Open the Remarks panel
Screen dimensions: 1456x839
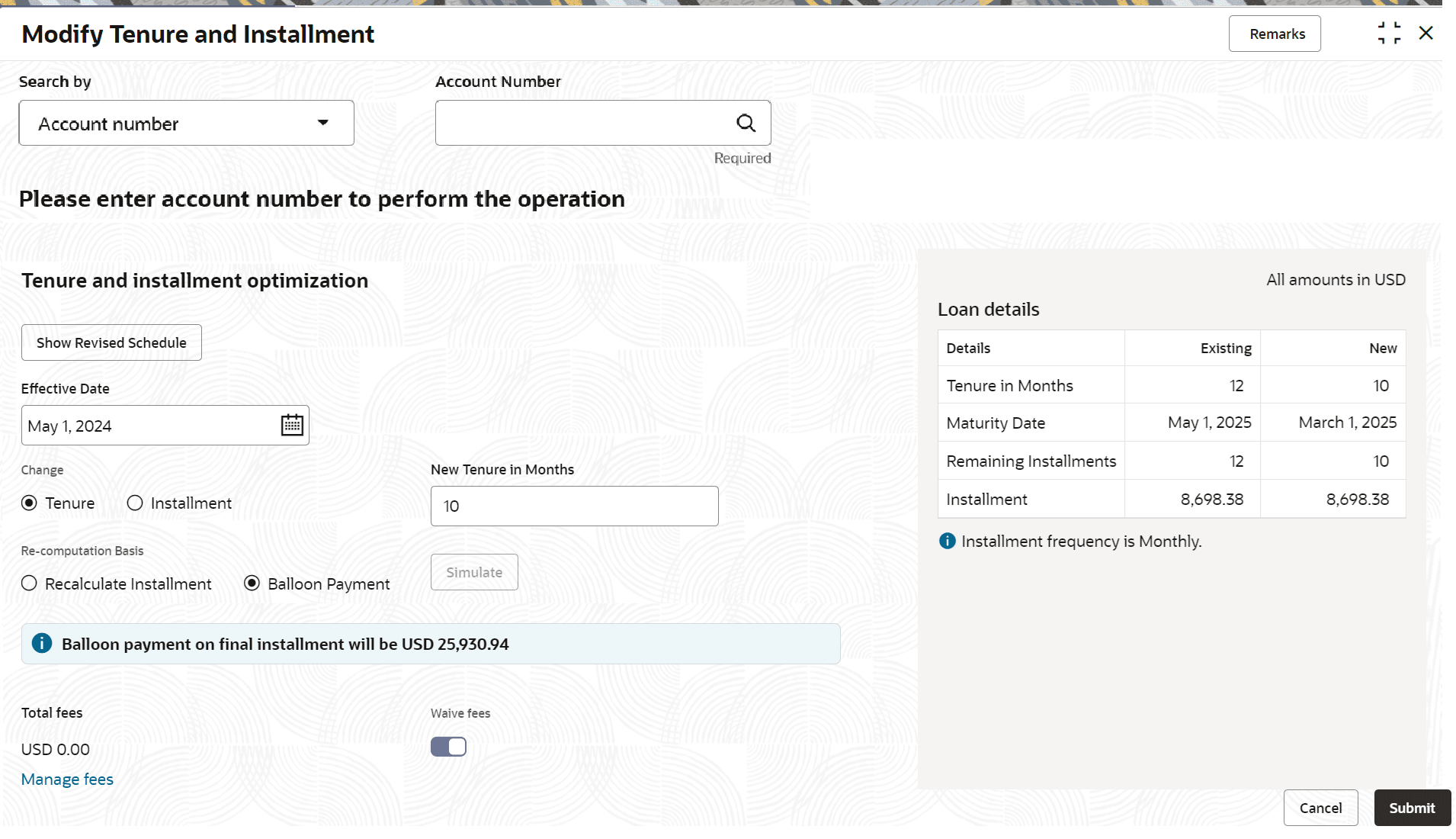tap(1274, 34)
